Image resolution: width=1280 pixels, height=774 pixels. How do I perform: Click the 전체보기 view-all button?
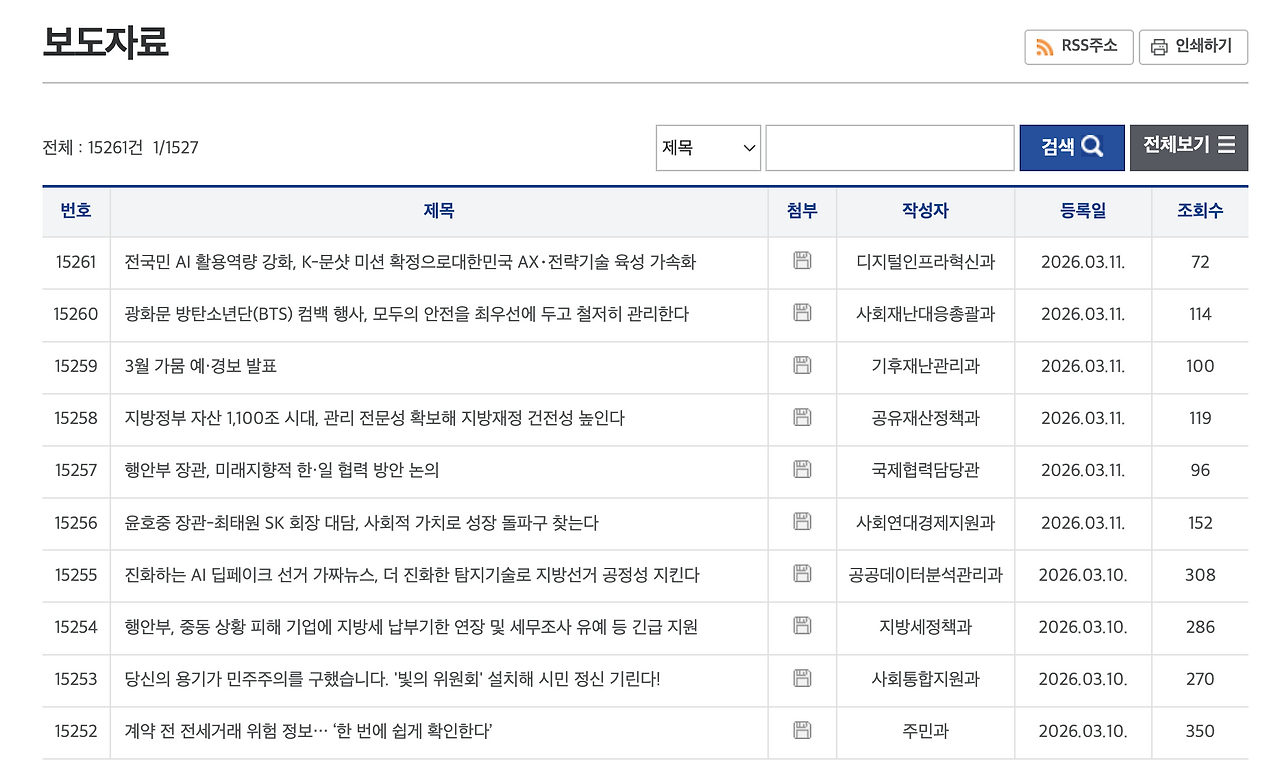coord(1189,147)
